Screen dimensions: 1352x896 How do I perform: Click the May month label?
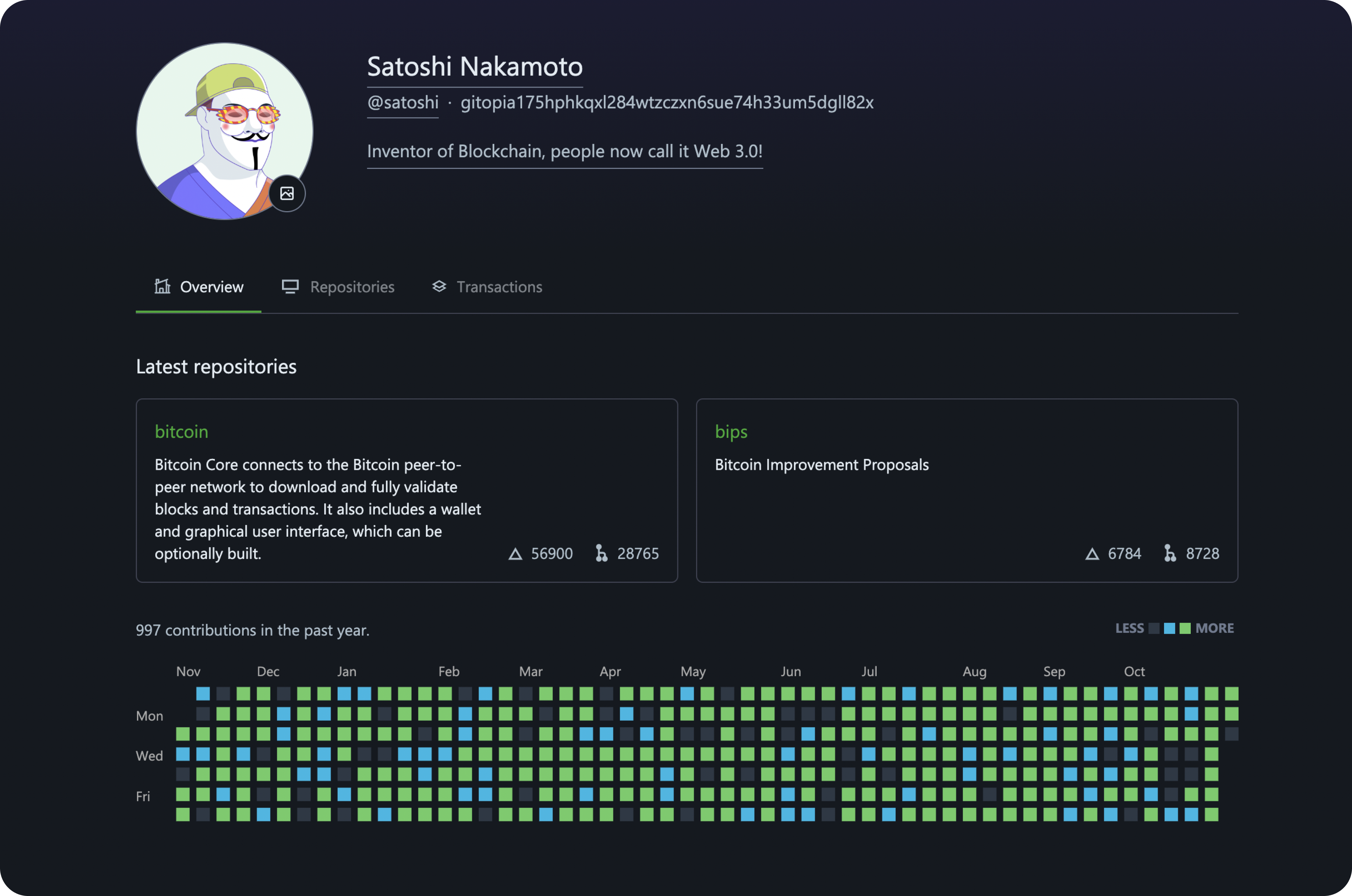693,672
